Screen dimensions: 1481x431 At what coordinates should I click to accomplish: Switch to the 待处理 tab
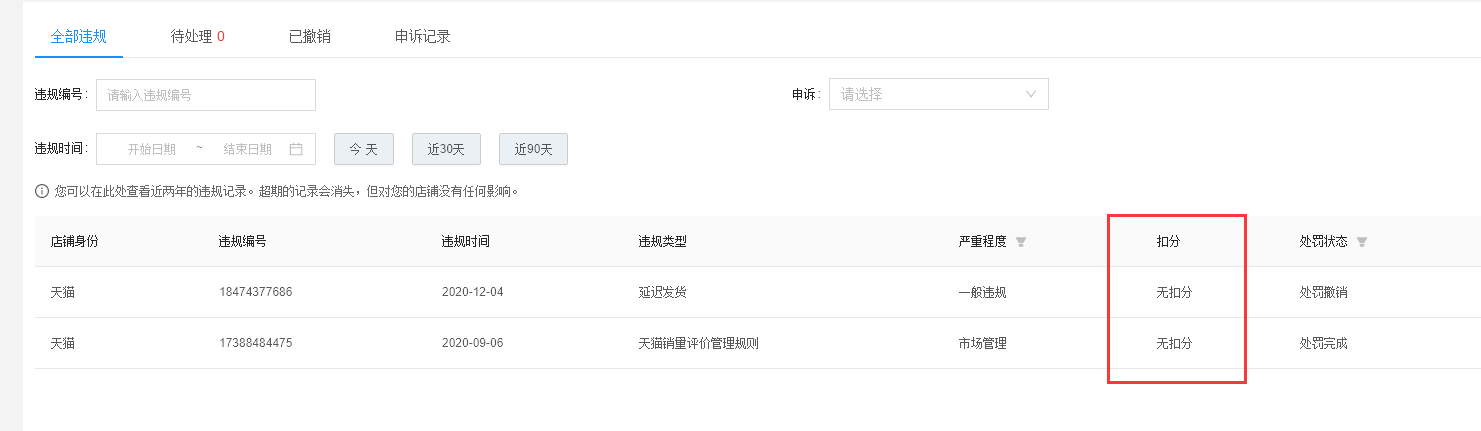pos(198,37)
